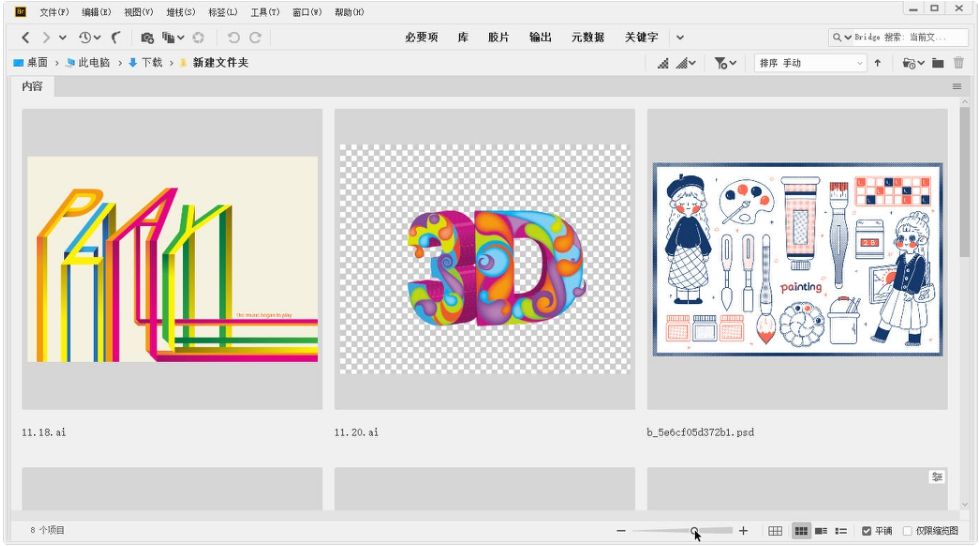Switch to the 必要项 workspace
Screen dimensions: 979x546
pyautogui.click(x=421, y=37)
